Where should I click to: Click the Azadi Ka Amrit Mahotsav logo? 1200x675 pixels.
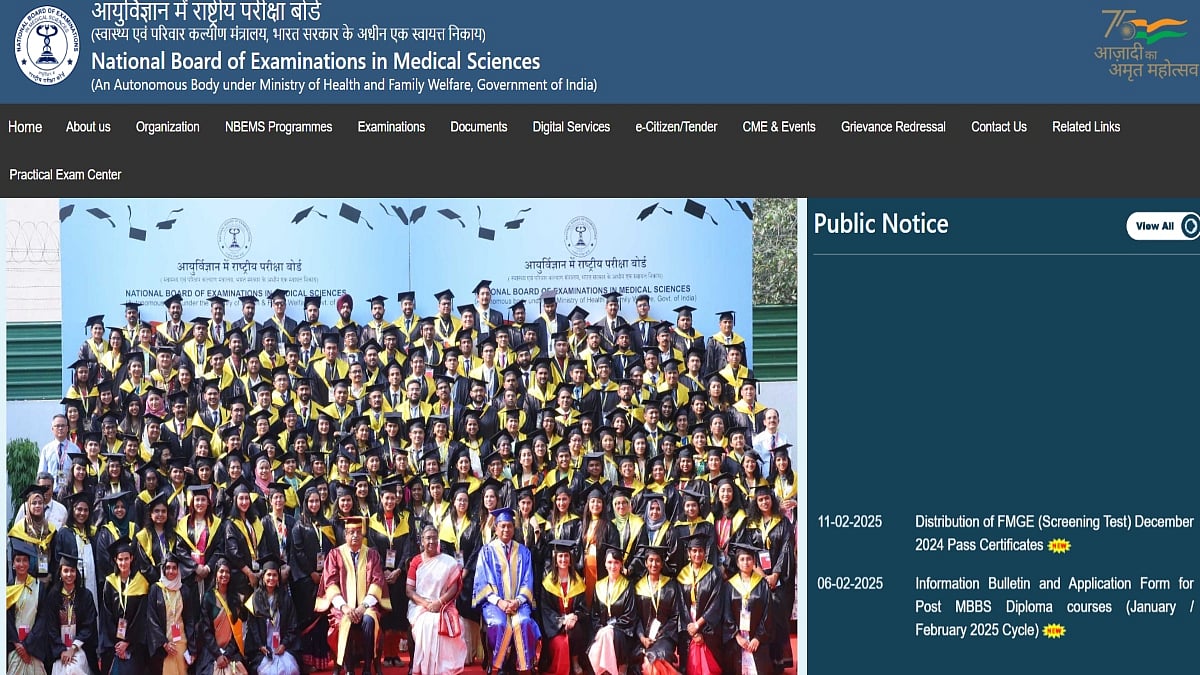[1146, 44]
